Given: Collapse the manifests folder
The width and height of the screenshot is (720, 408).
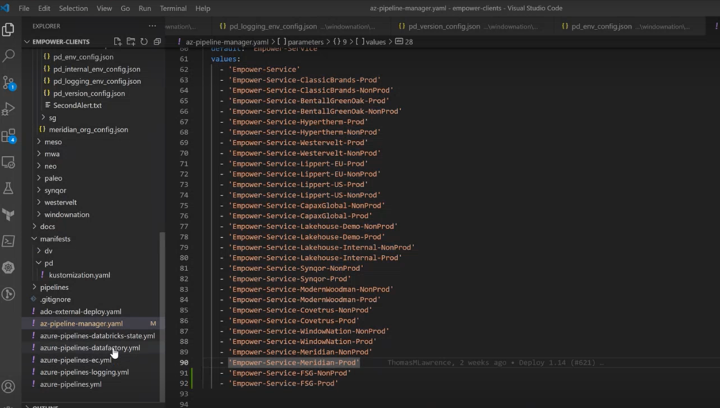Looking at the screenshot, I should (x=55, y=239).
